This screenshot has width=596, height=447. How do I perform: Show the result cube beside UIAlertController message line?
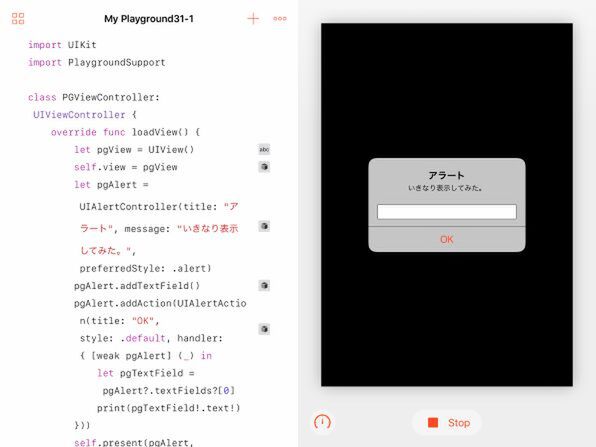click(264, 226)
